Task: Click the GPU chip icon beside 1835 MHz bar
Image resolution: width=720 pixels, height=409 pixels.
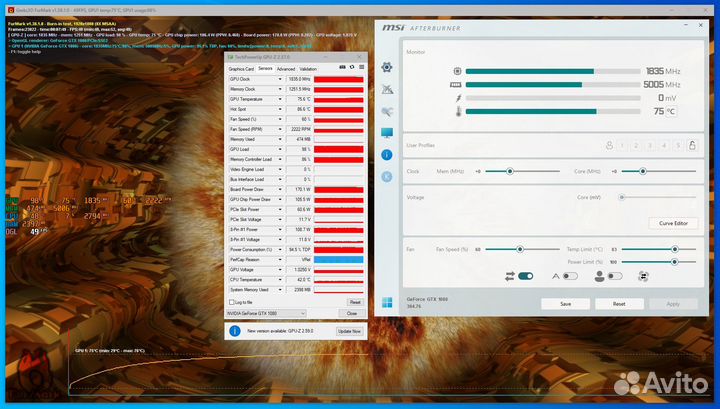Action: 457,71
